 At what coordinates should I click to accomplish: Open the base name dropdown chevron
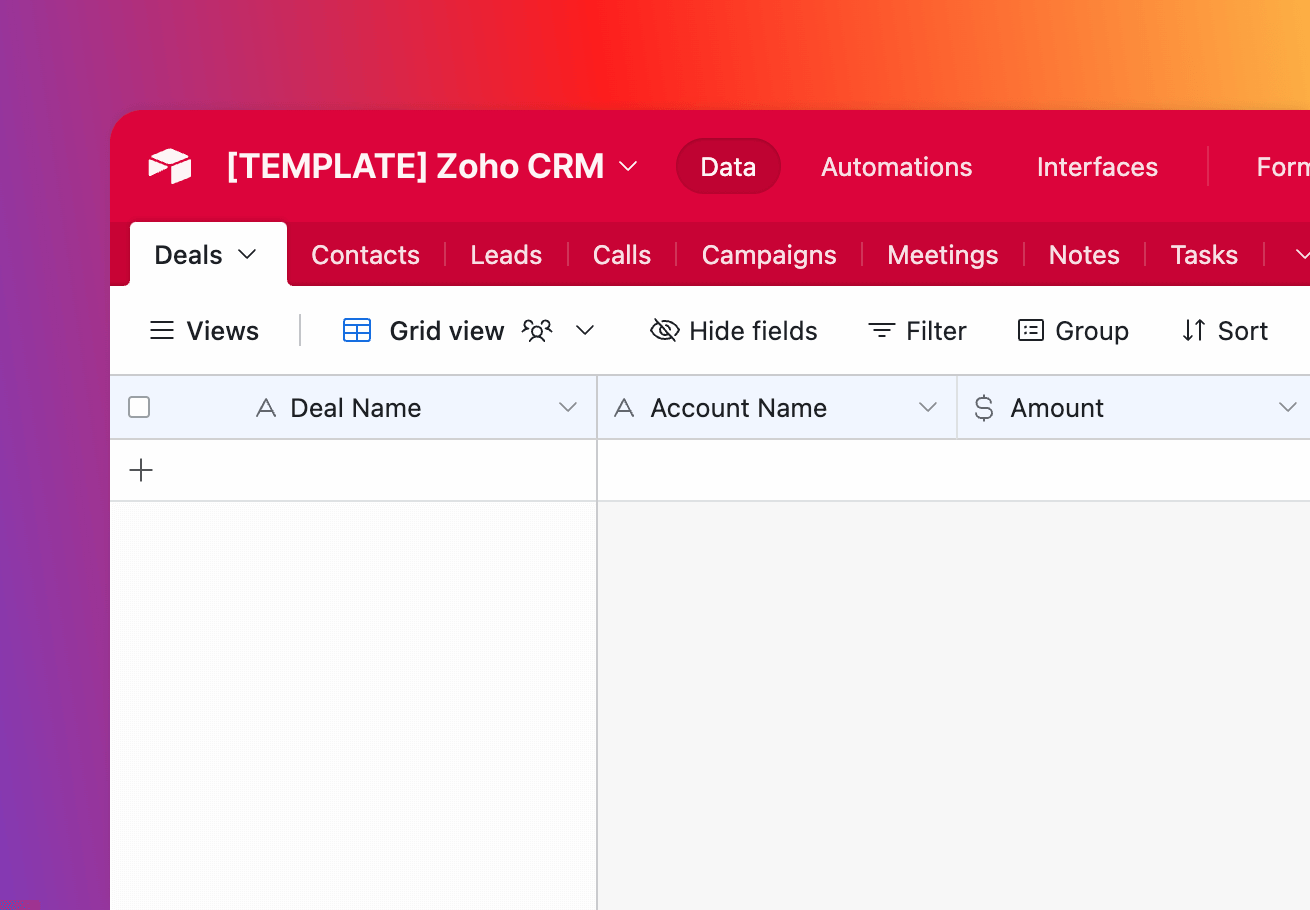pos(628,166)
